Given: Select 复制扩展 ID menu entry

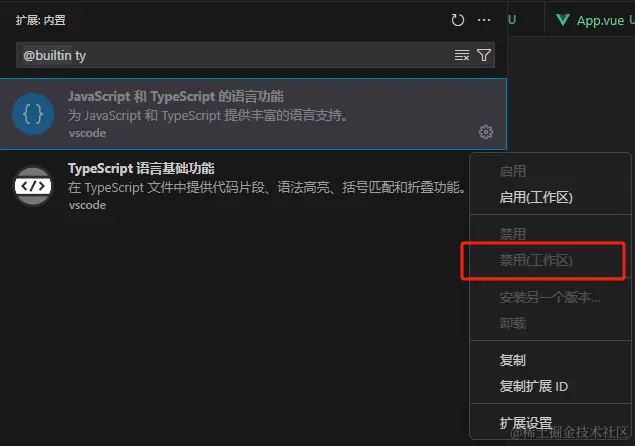Looking at the screenshot, I should coord(533,386).
